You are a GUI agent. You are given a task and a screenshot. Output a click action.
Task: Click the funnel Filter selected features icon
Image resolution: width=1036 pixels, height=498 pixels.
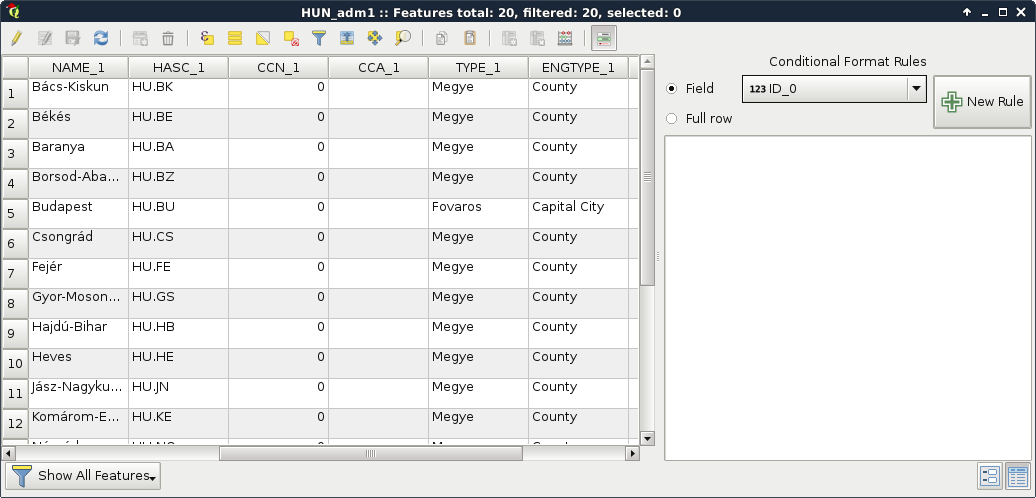click(x=319, y=39)
